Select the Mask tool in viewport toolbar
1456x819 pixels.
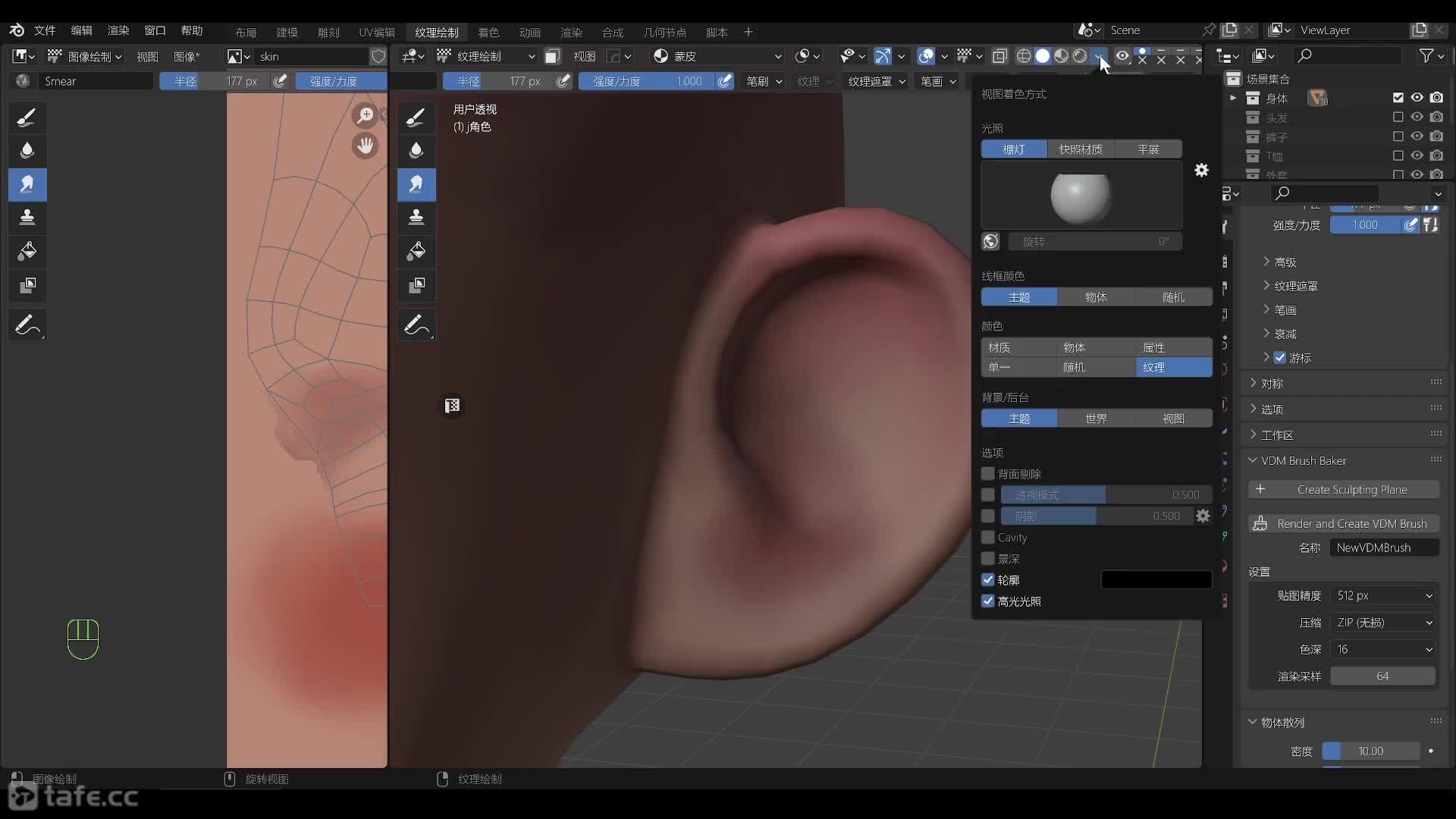pyautogui.click(x=416, y=285)
